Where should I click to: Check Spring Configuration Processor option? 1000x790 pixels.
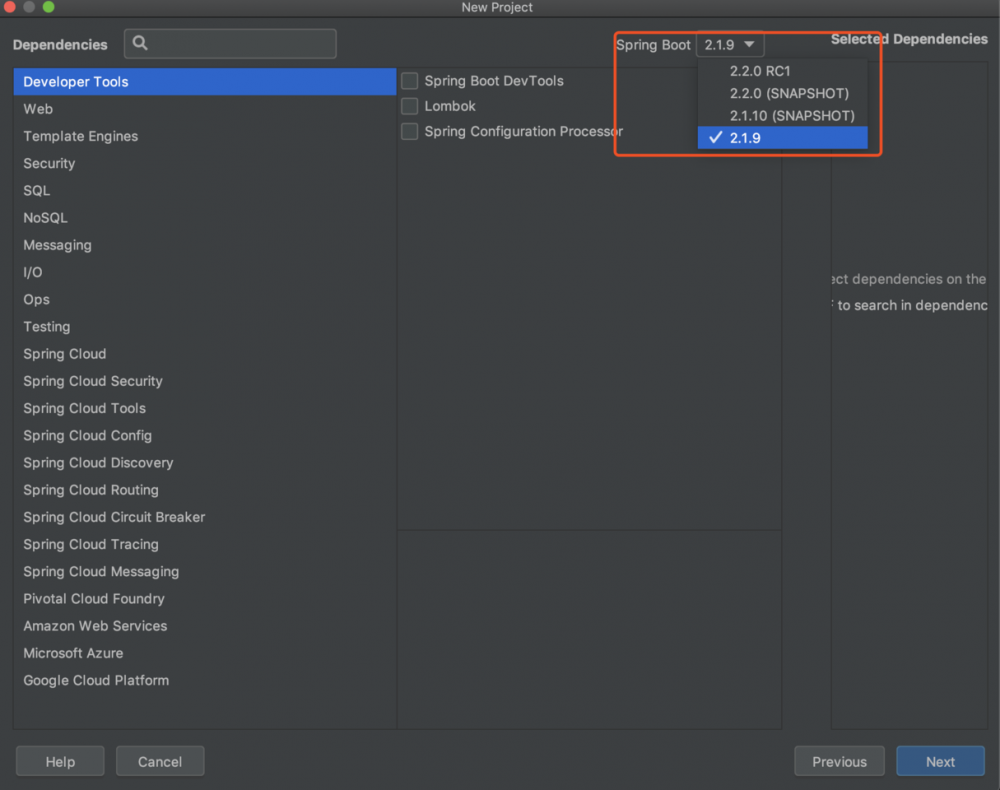click(x=410, y=132)
